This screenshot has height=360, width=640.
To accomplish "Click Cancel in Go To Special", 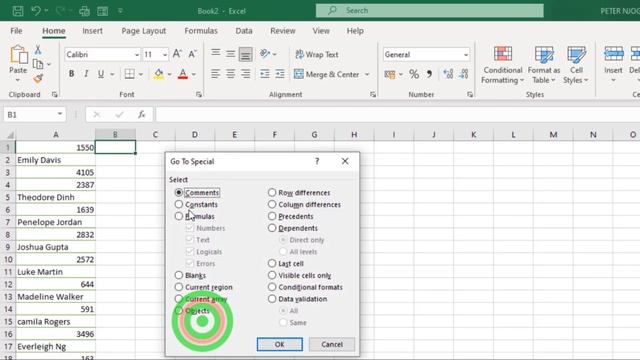I will point(332,344).
